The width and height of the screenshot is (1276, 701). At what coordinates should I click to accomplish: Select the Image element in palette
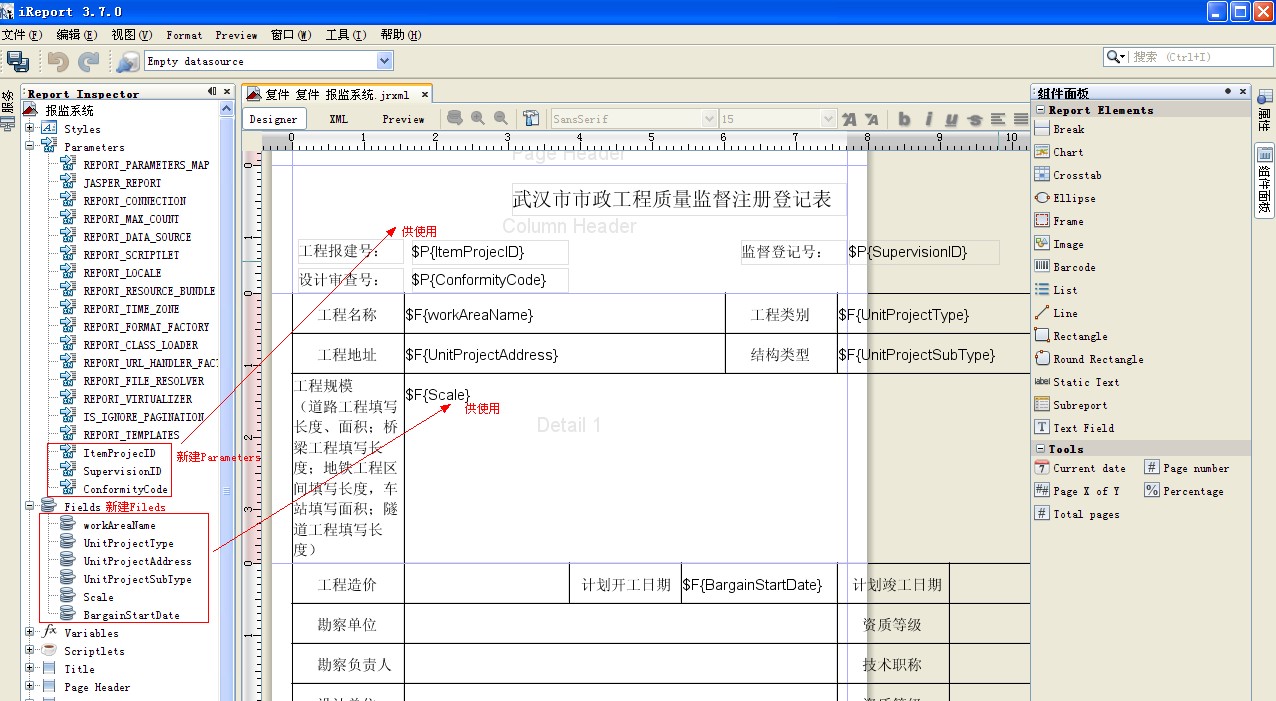click(x=1059, y=244)
